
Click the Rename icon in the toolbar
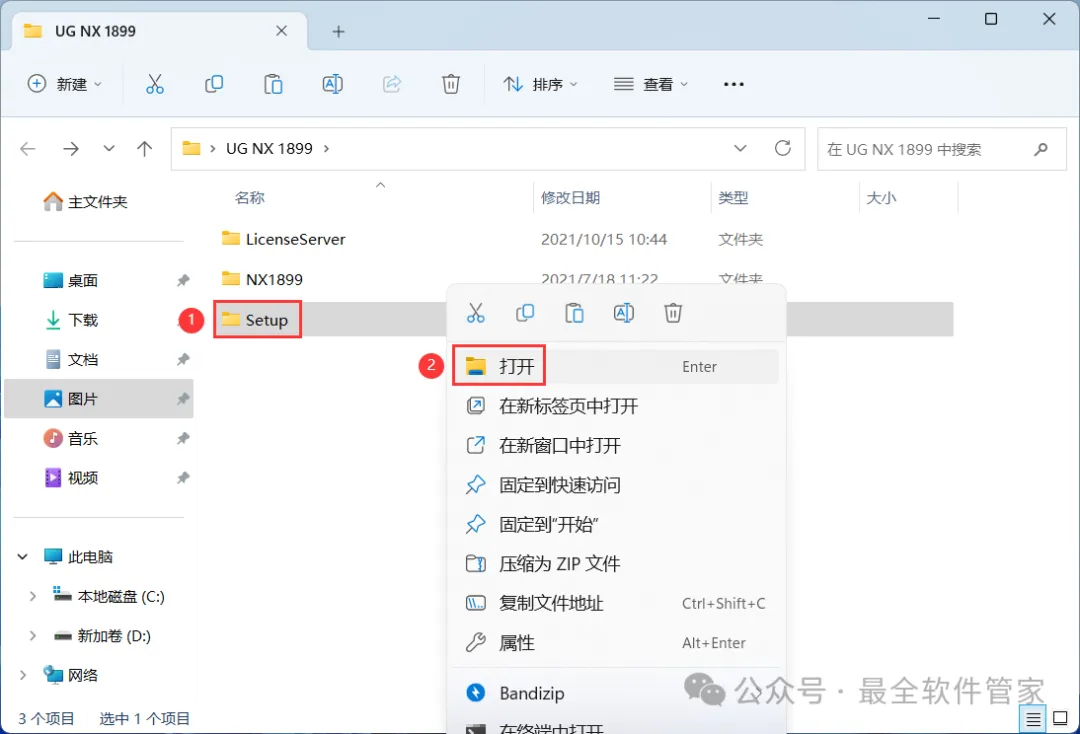pos(333,84)
